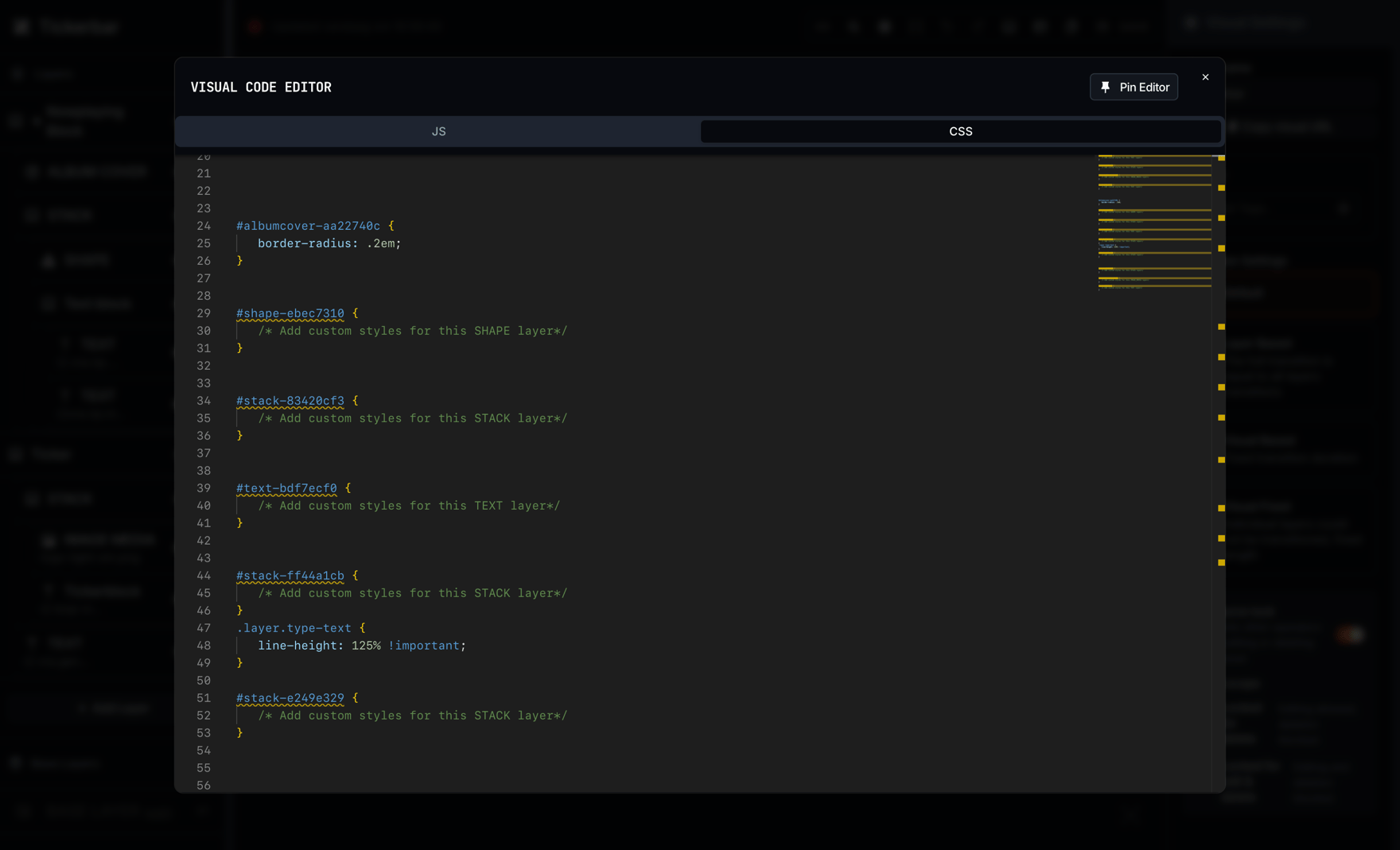
Task: Click the #stack-ff44a1cb selector
Action: pyautogui.click(x=290, y=576)
